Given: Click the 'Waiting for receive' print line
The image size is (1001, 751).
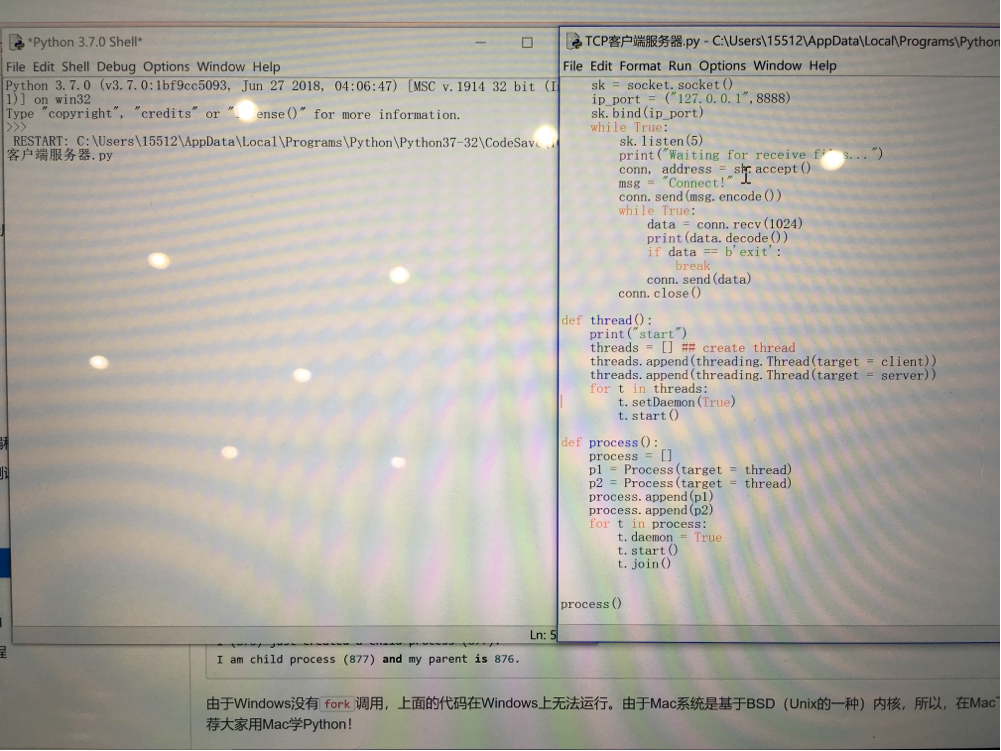Looking at the screenshot, I should click(x=751, y=155).
